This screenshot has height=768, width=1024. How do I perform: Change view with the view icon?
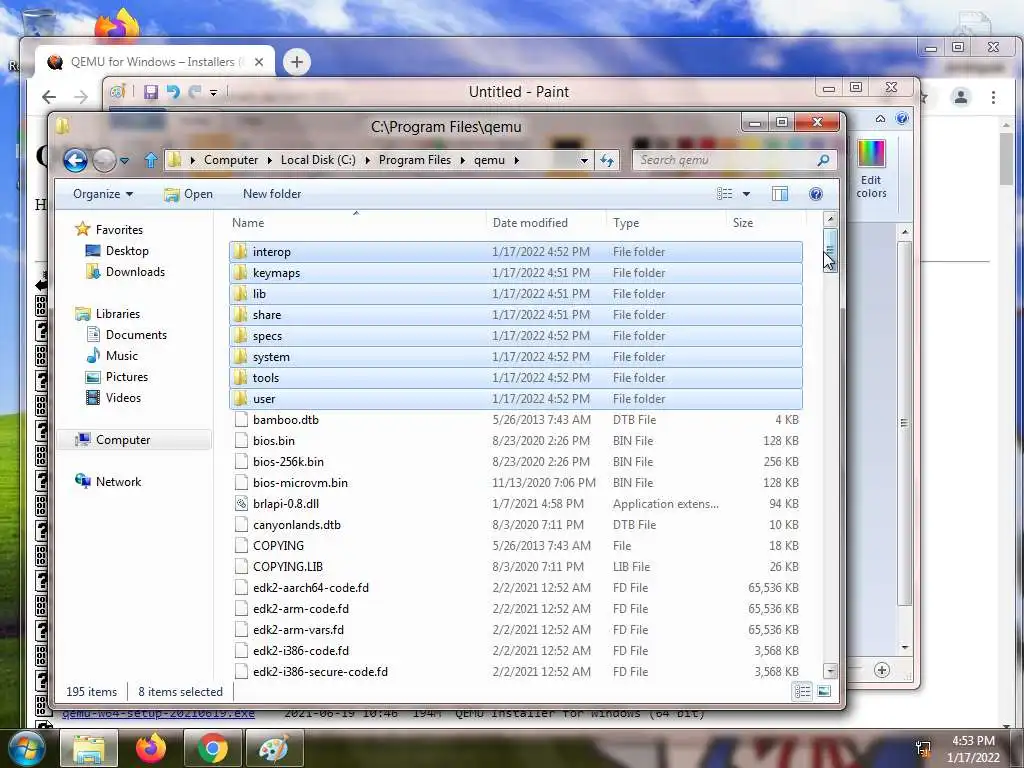(724, 193)
